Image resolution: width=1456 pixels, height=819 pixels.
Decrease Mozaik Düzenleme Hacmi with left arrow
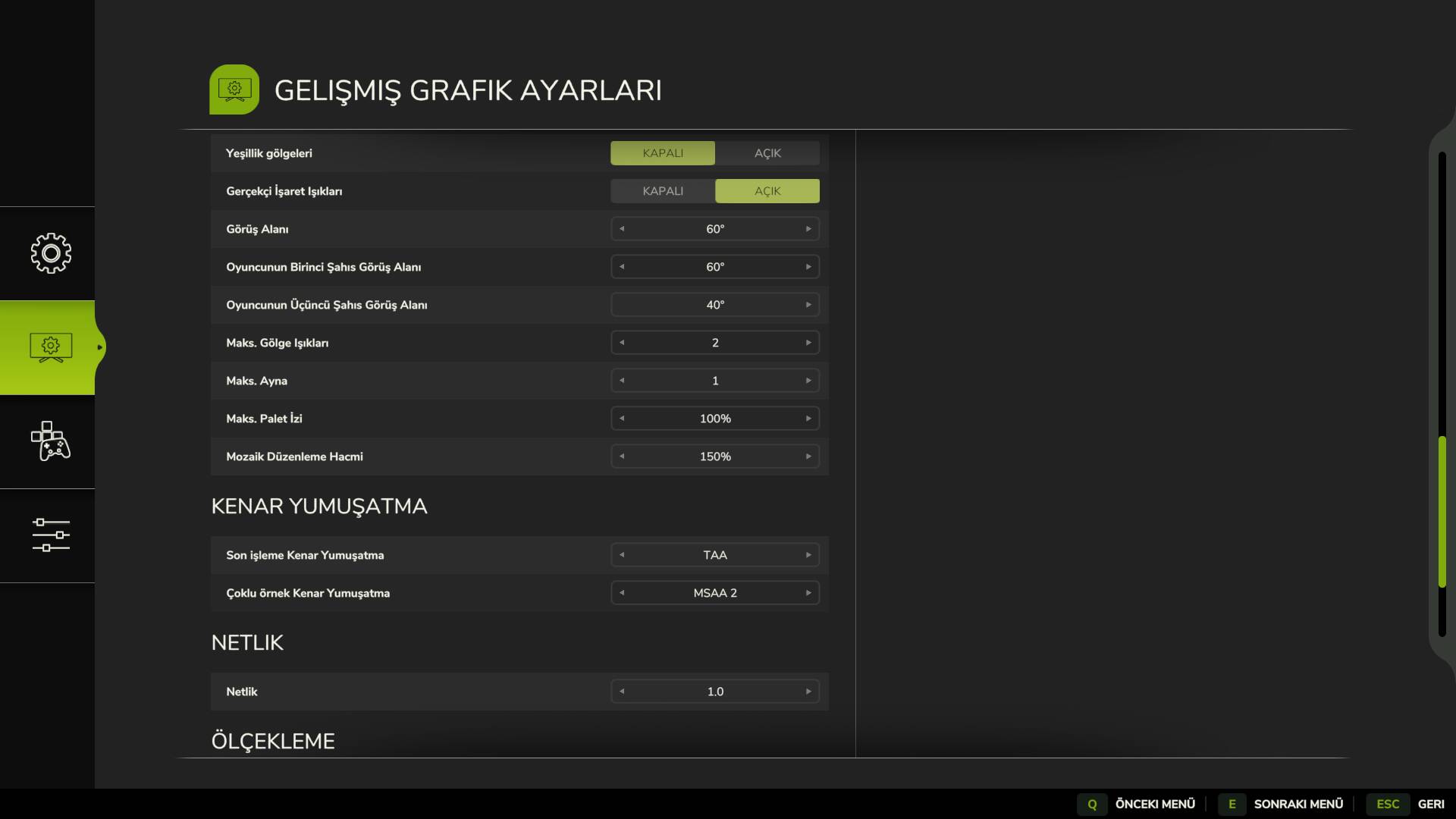622,457
